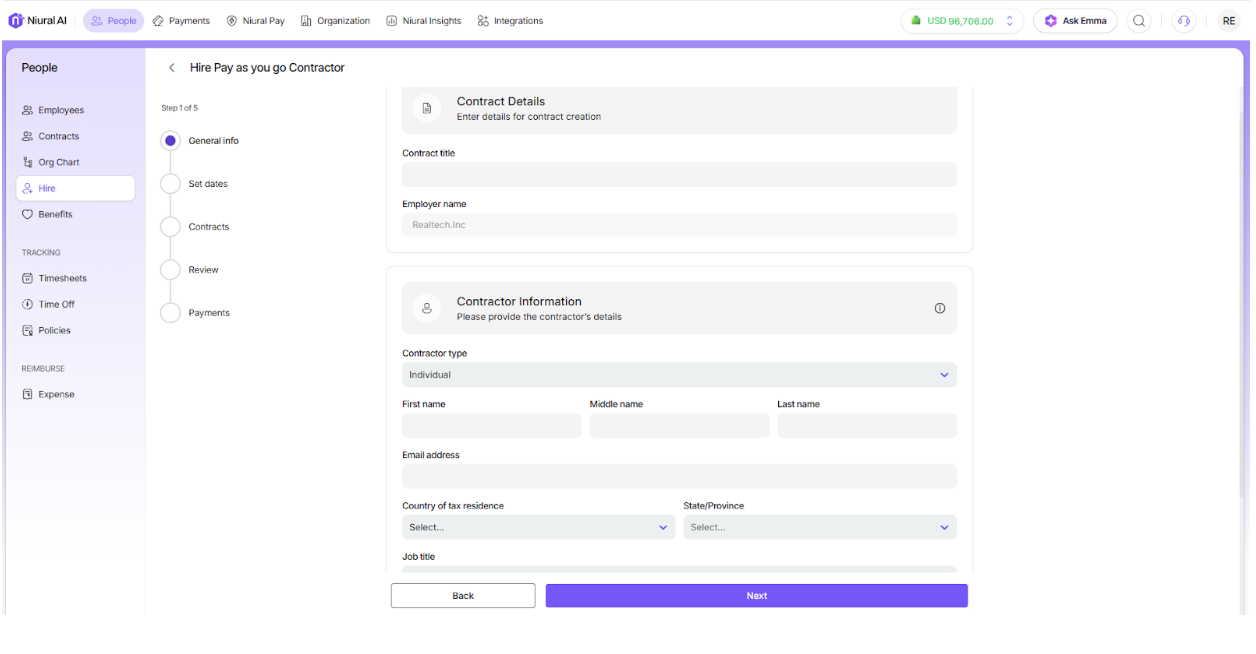1256x654 pixels.
Task: Click the RE profile avatar
Action: click(1228, 21)
